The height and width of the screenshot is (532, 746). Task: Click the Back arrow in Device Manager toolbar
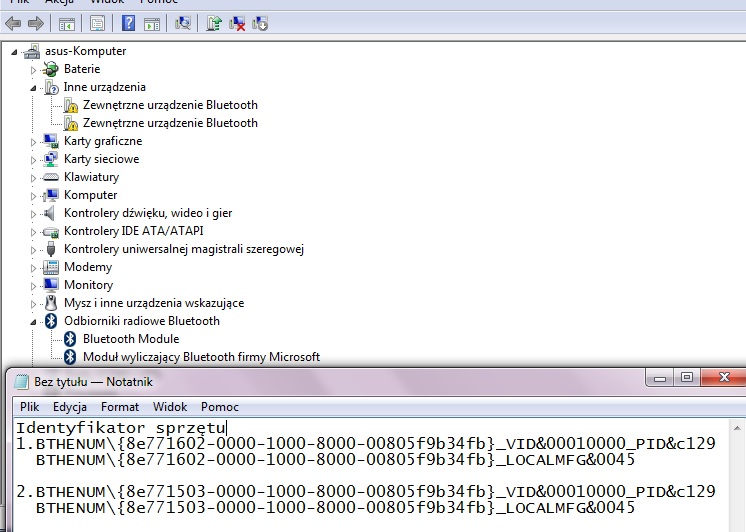coord(13,23)
